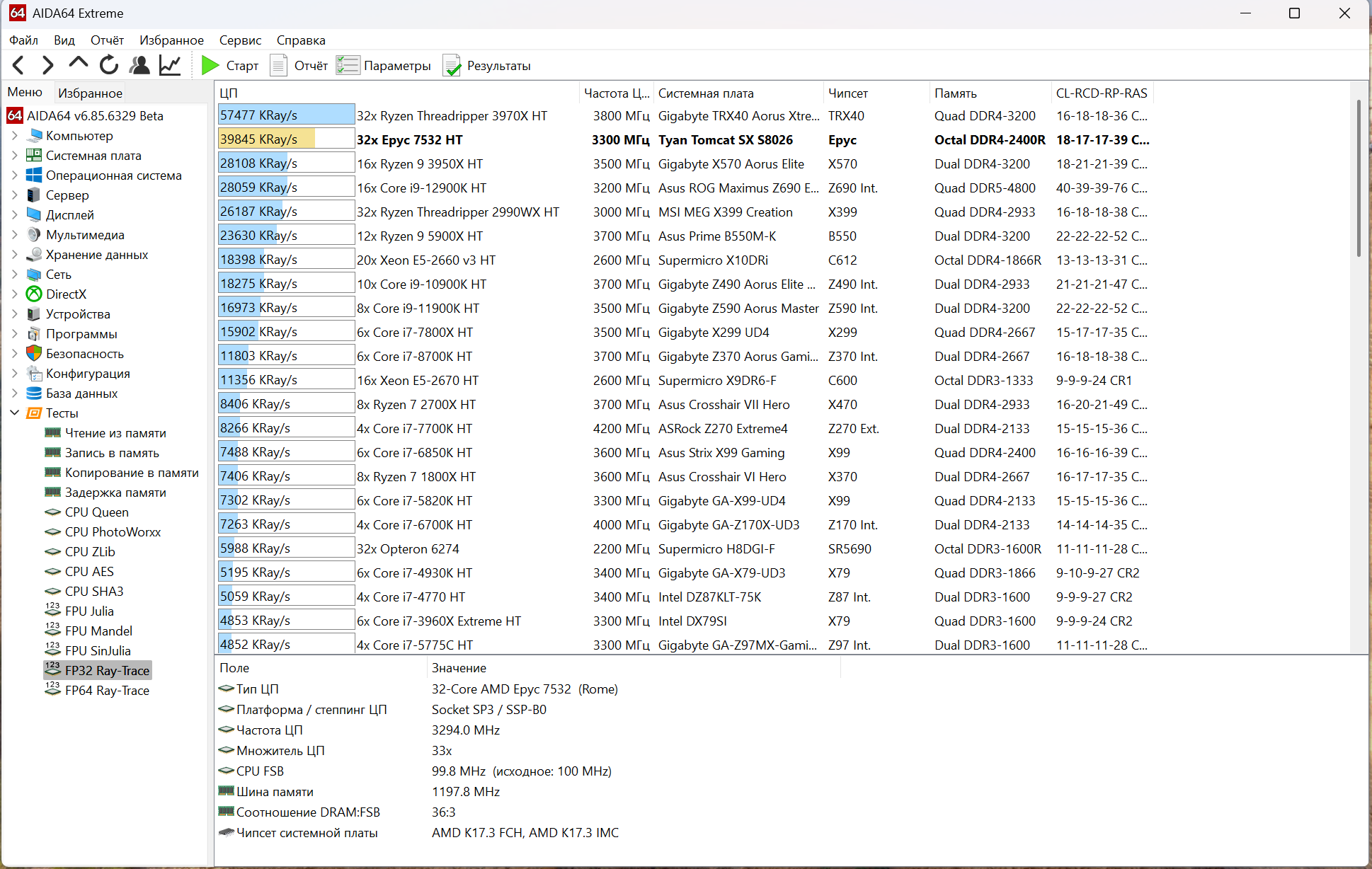Image resolution: width=1372 pixels, height=869 pixels.
Task: Expand the DirectX tree node
Action: coord(15,294)
